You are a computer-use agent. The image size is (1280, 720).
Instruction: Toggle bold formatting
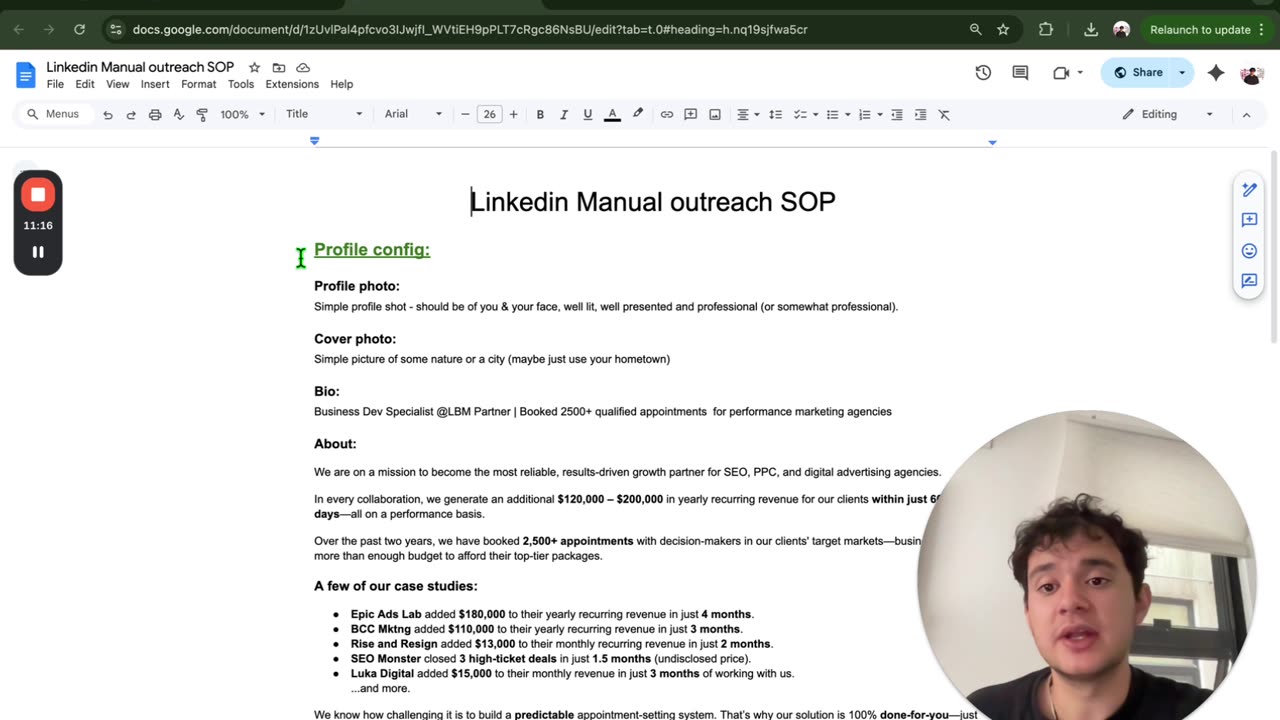click(540, 114)
